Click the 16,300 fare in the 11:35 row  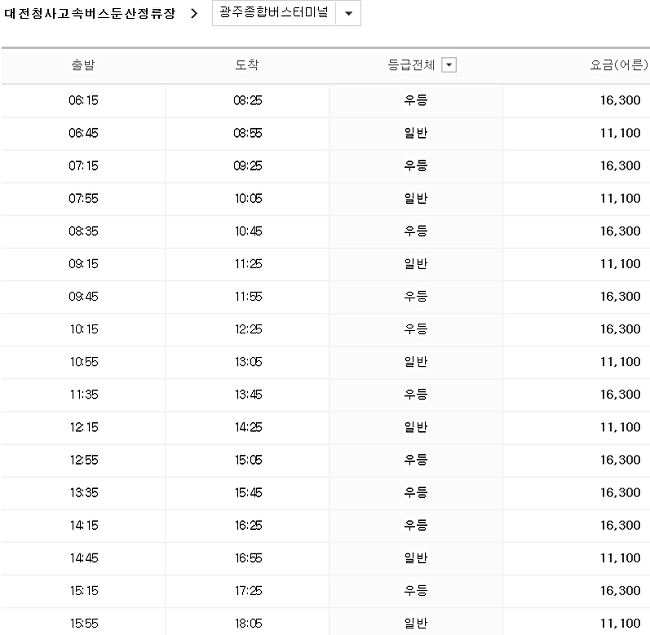click(621, 395)
